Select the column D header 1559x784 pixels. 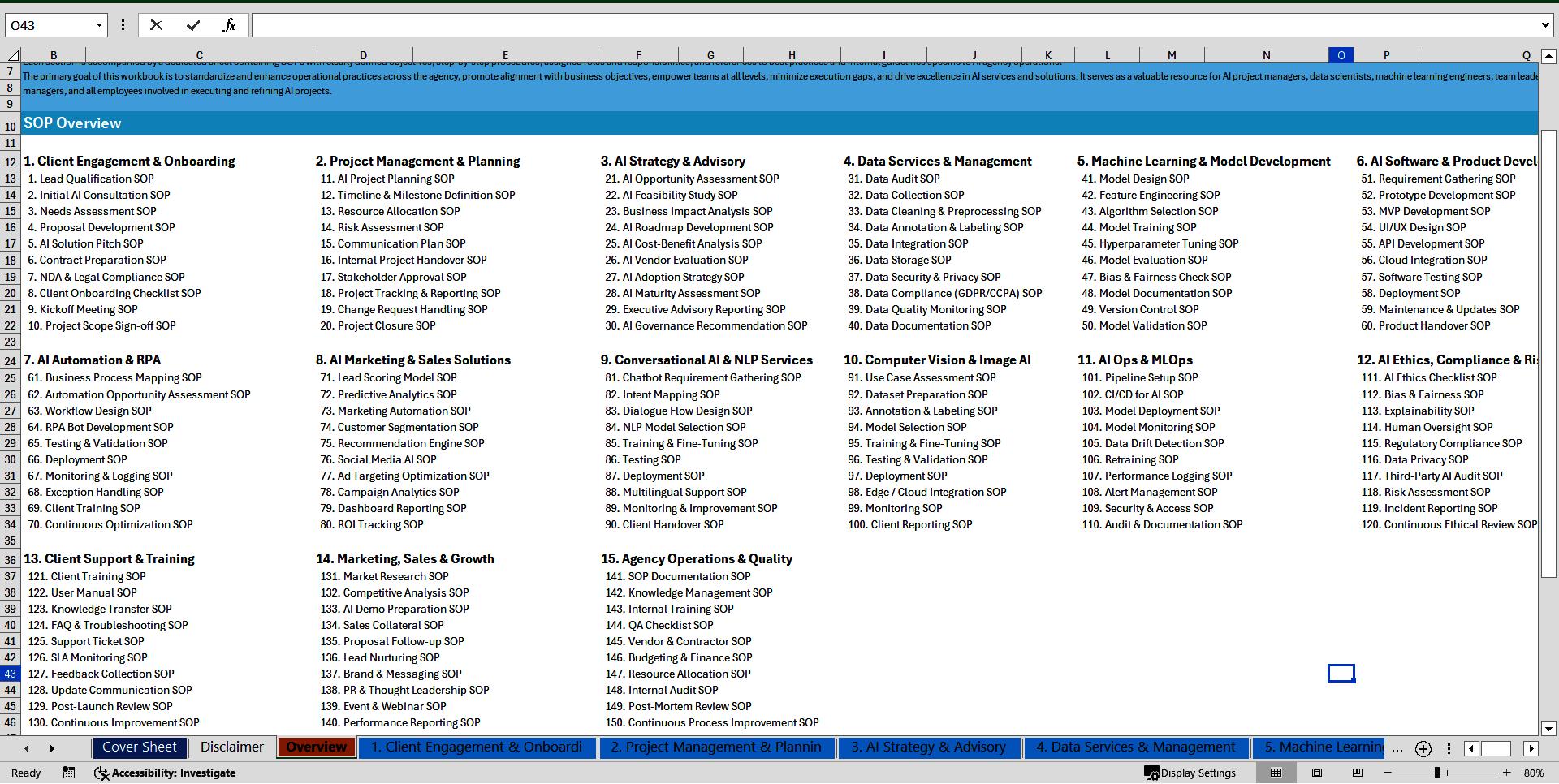(363, 54)
